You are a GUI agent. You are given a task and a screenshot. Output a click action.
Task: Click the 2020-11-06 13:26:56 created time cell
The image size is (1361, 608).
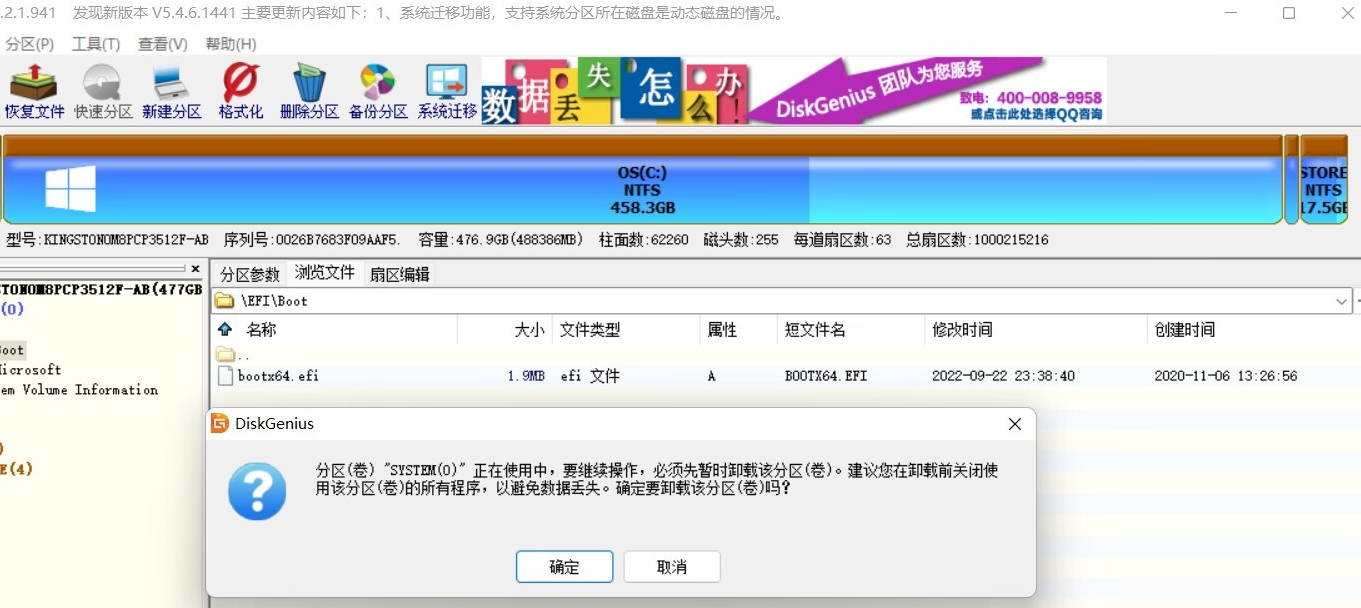(x=1225, y=376)
